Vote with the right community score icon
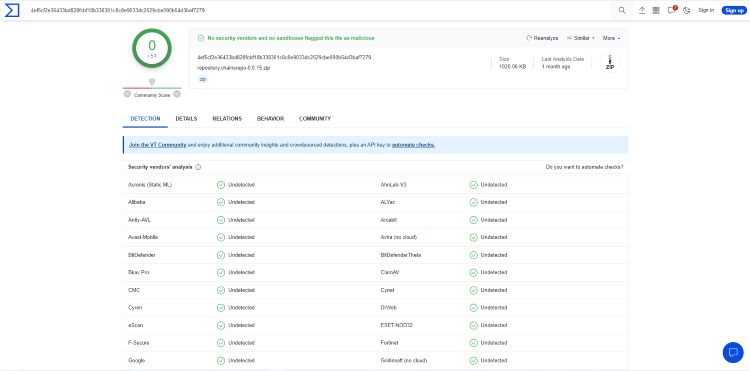Viewport: 750px width, 371px height. [x=177, y=95]
